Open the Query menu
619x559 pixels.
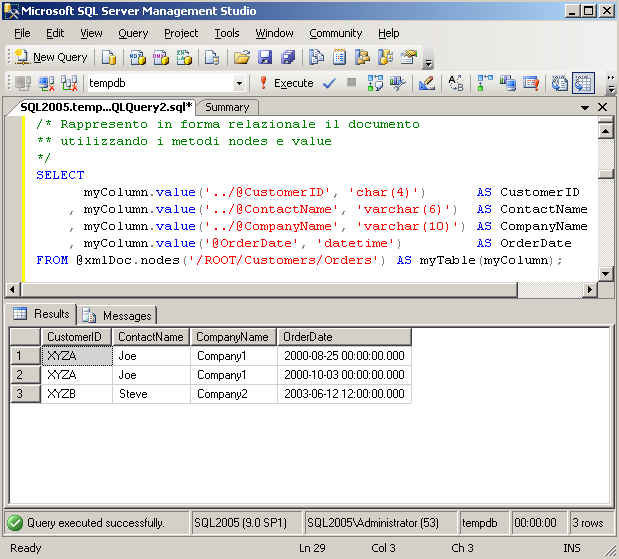tap(133, 34)
